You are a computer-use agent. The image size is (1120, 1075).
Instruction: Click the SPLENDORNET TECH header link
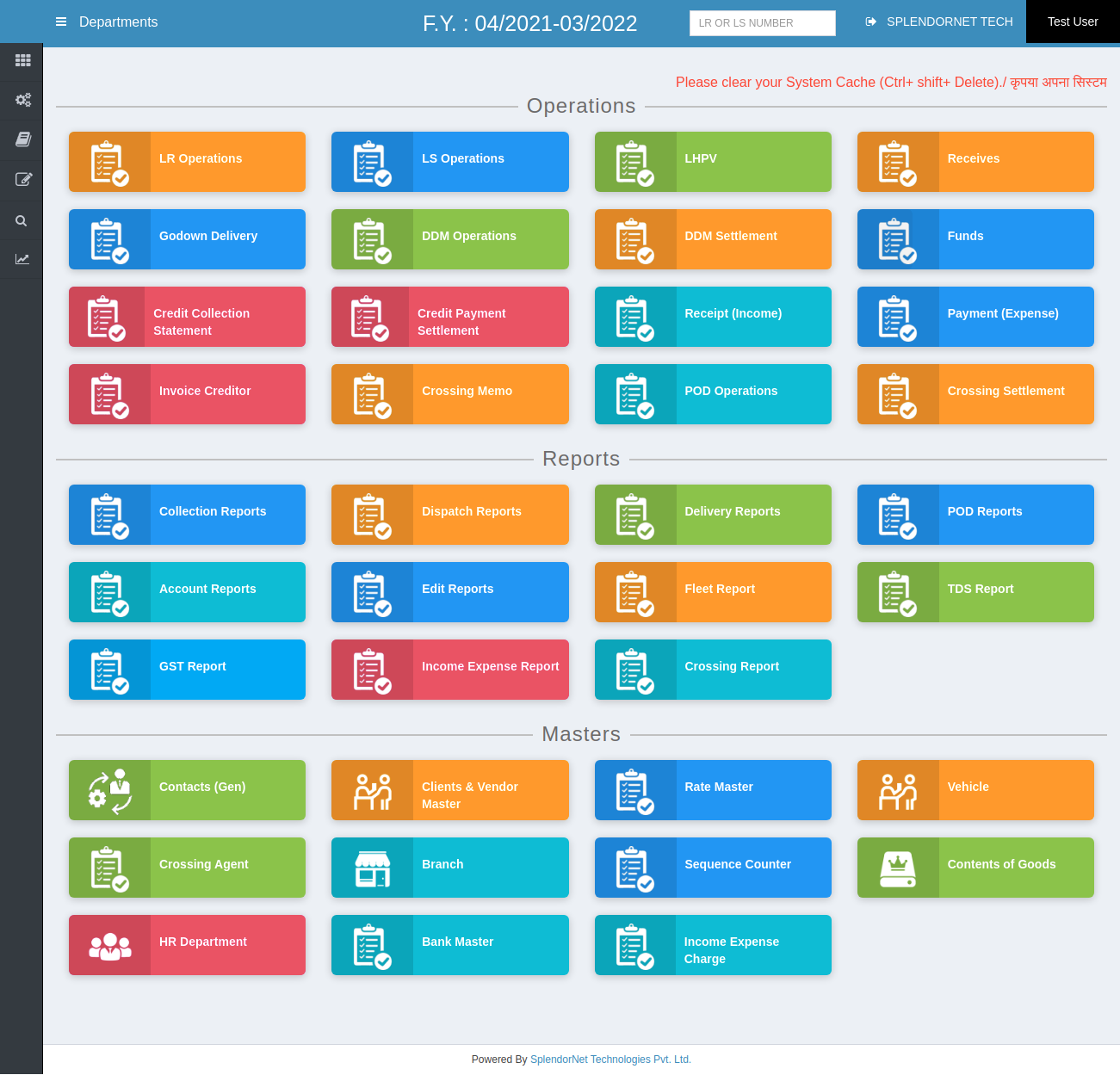tap(950, 22)
